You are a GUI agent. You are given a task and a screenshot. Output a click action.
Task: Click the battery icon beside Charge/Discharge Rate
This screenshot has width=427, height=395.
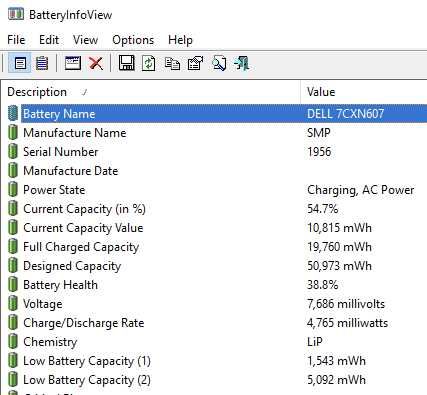pyautogui.click(x=13, y=323)
